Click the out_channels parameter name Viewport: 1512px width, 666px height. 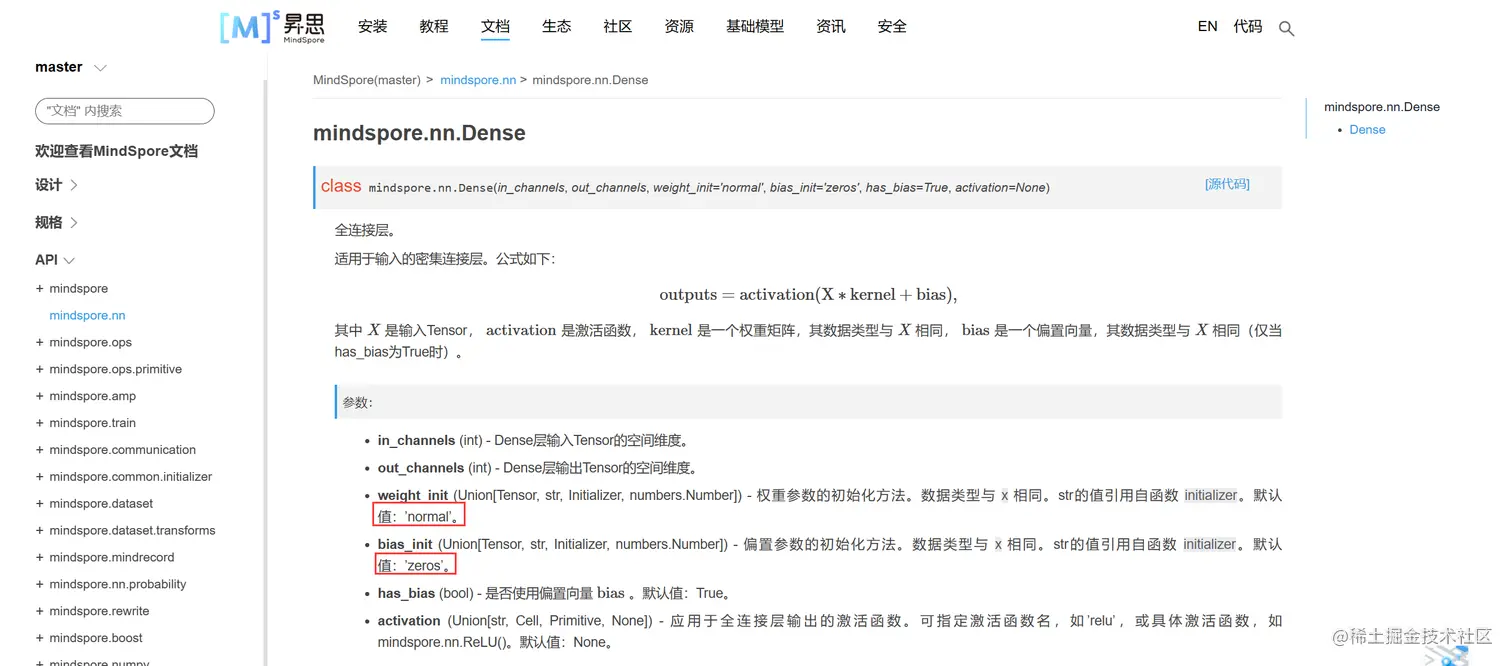pos(421,468)
